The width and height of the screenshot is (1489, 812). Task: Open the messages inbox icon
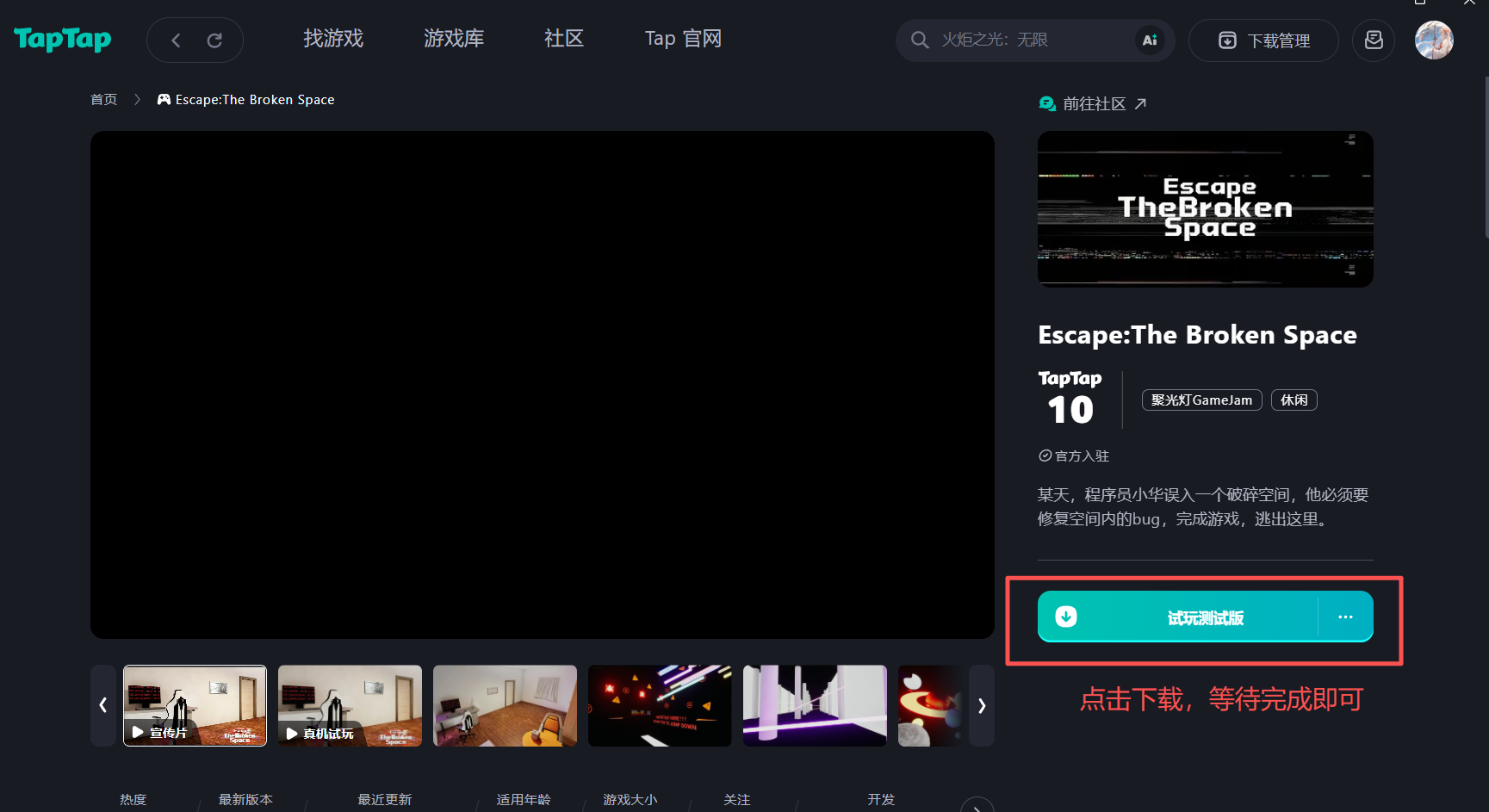[x=1374, y=40]
